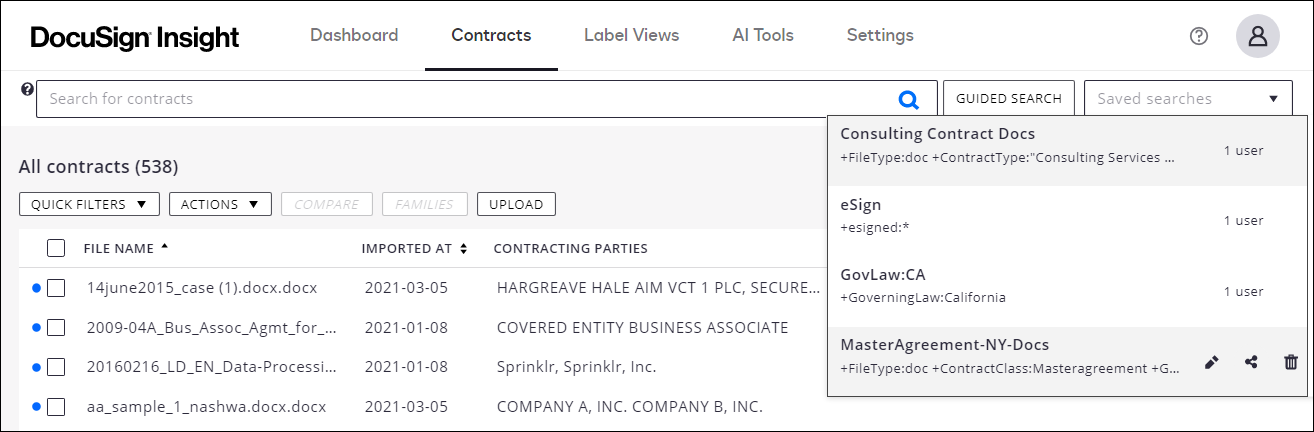Share the MasterAgreement-NY-Docs saved search
Image resolution: width=1314 pixels, height=432 pixels.
[x=1251, y=362]
